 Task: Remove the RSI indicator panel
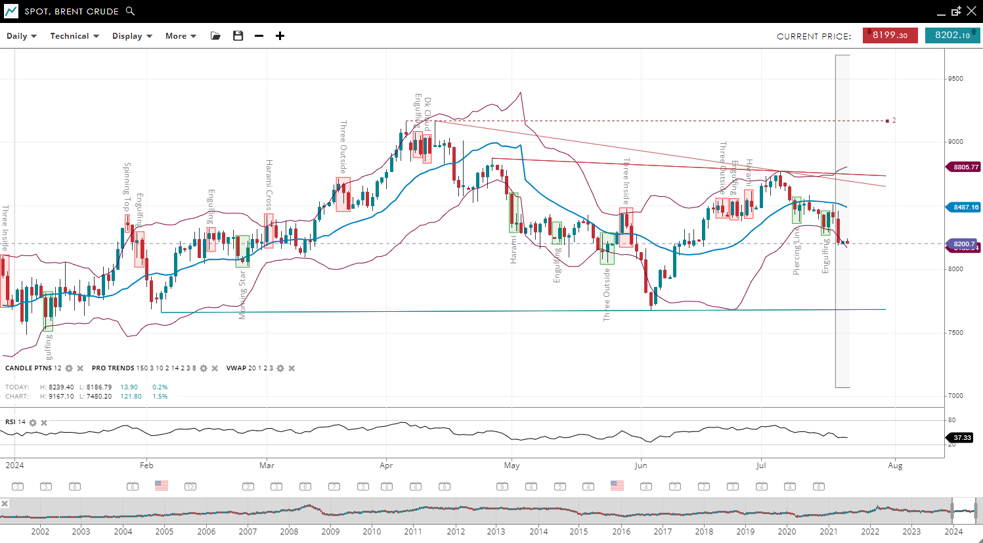[44, 423]
